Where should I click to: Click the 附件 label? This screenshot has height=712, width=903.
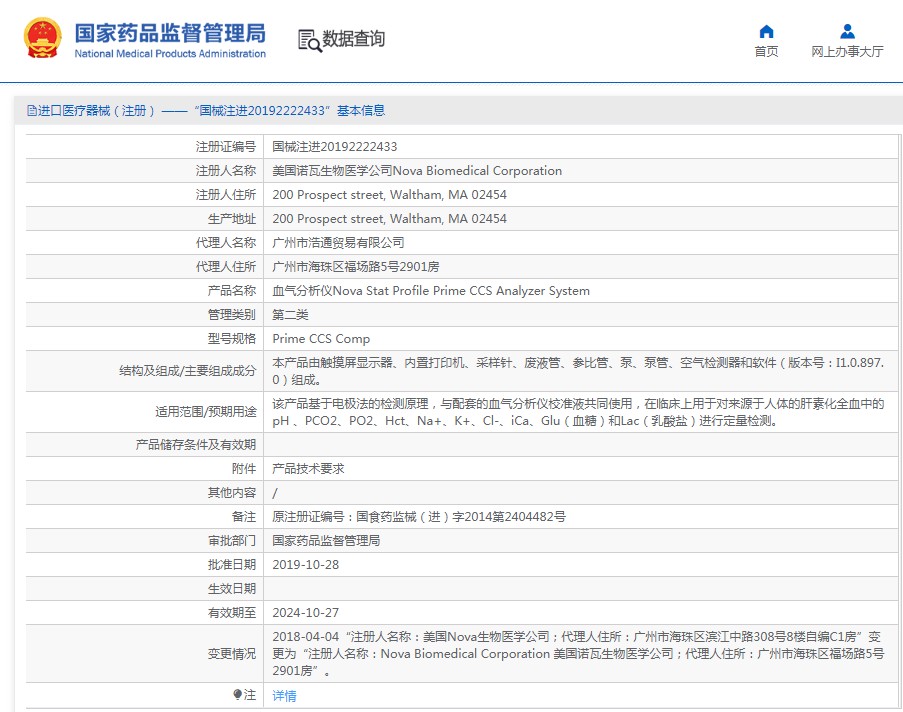pos(244,469)
